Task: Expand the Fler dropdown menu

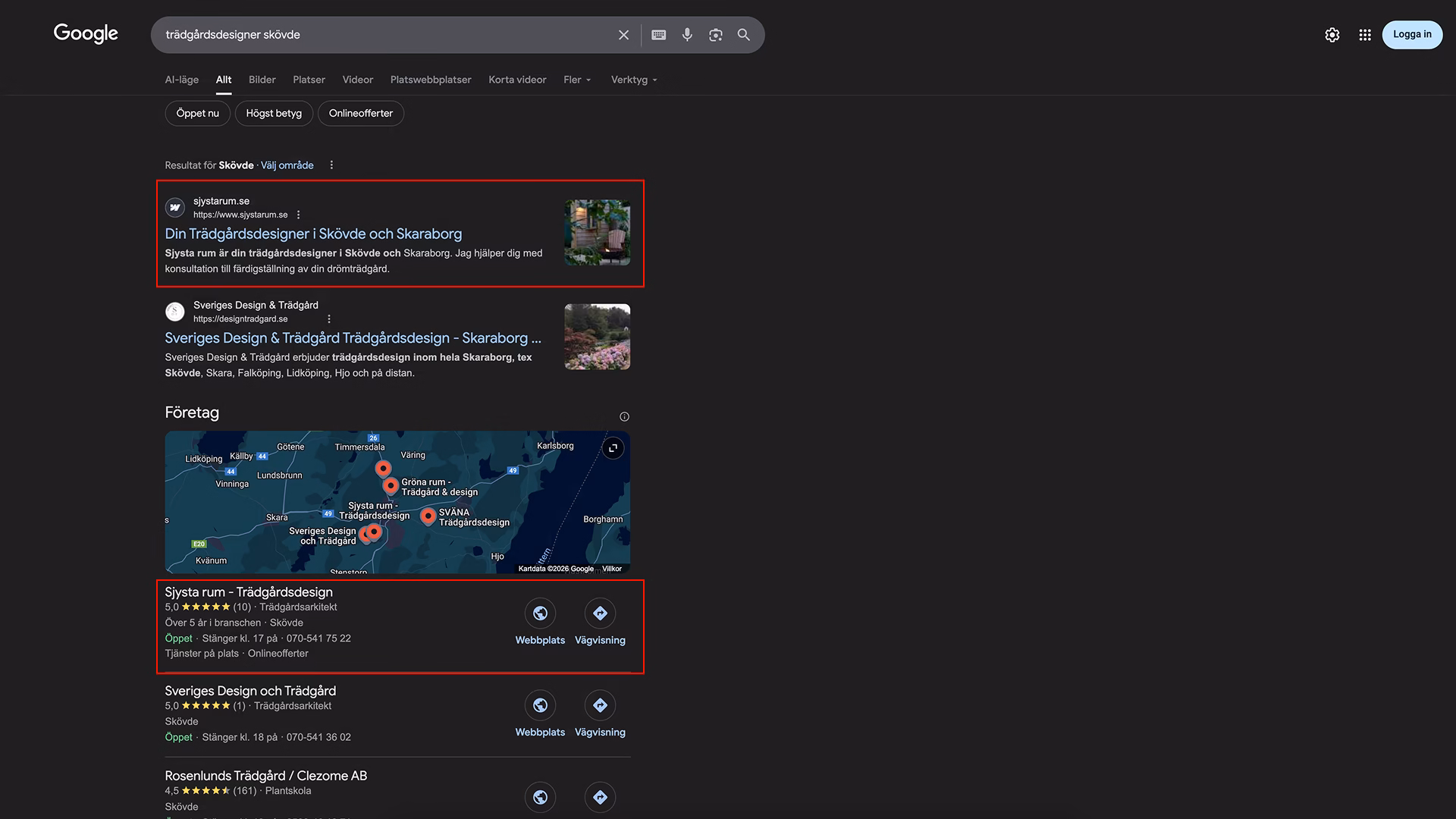Action: click(x=577, y=80)
